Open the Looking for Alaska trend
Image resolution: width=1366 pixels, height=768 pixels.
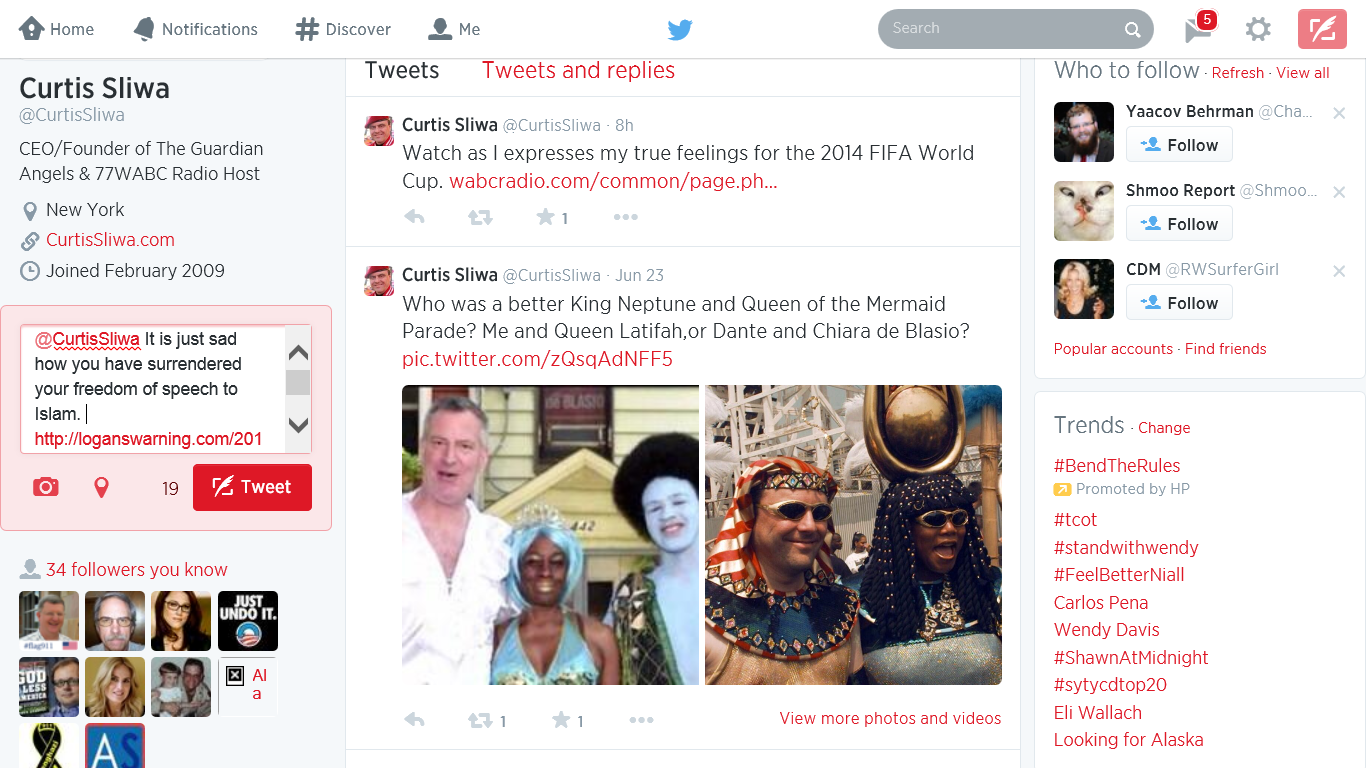[x=1129, y=740]
